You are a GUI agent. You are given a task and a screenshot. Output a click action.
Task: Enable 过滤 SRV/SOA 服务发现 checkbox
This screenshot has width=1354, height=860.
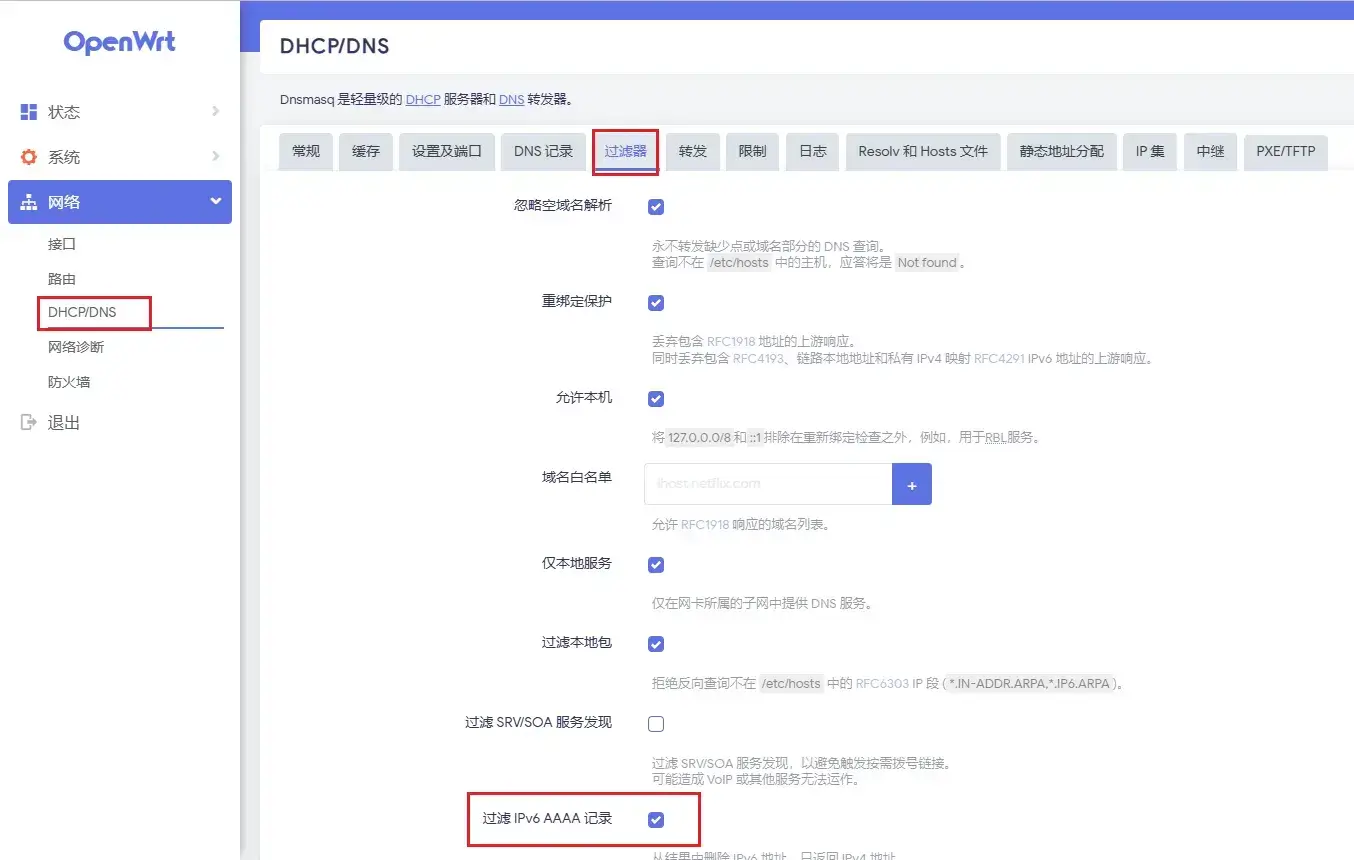(x=656, y=724)
